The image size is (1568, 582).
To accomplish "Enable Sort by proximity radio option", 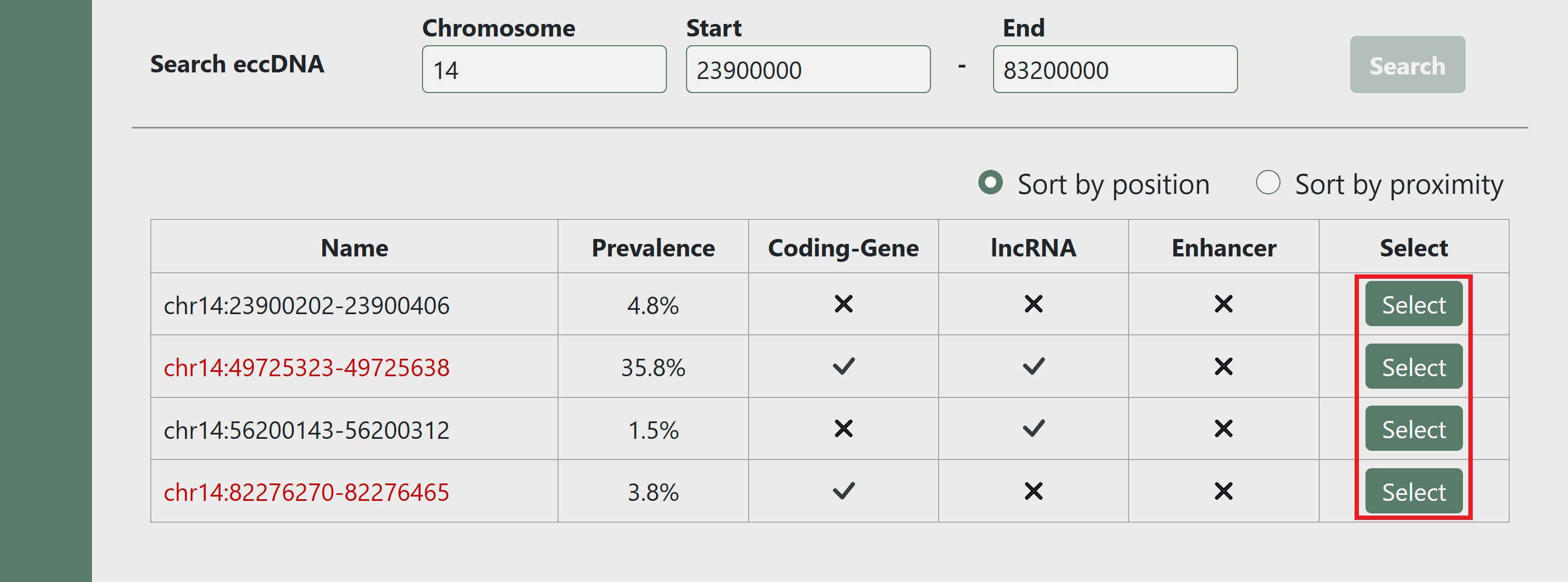I will click(1268, 182).
